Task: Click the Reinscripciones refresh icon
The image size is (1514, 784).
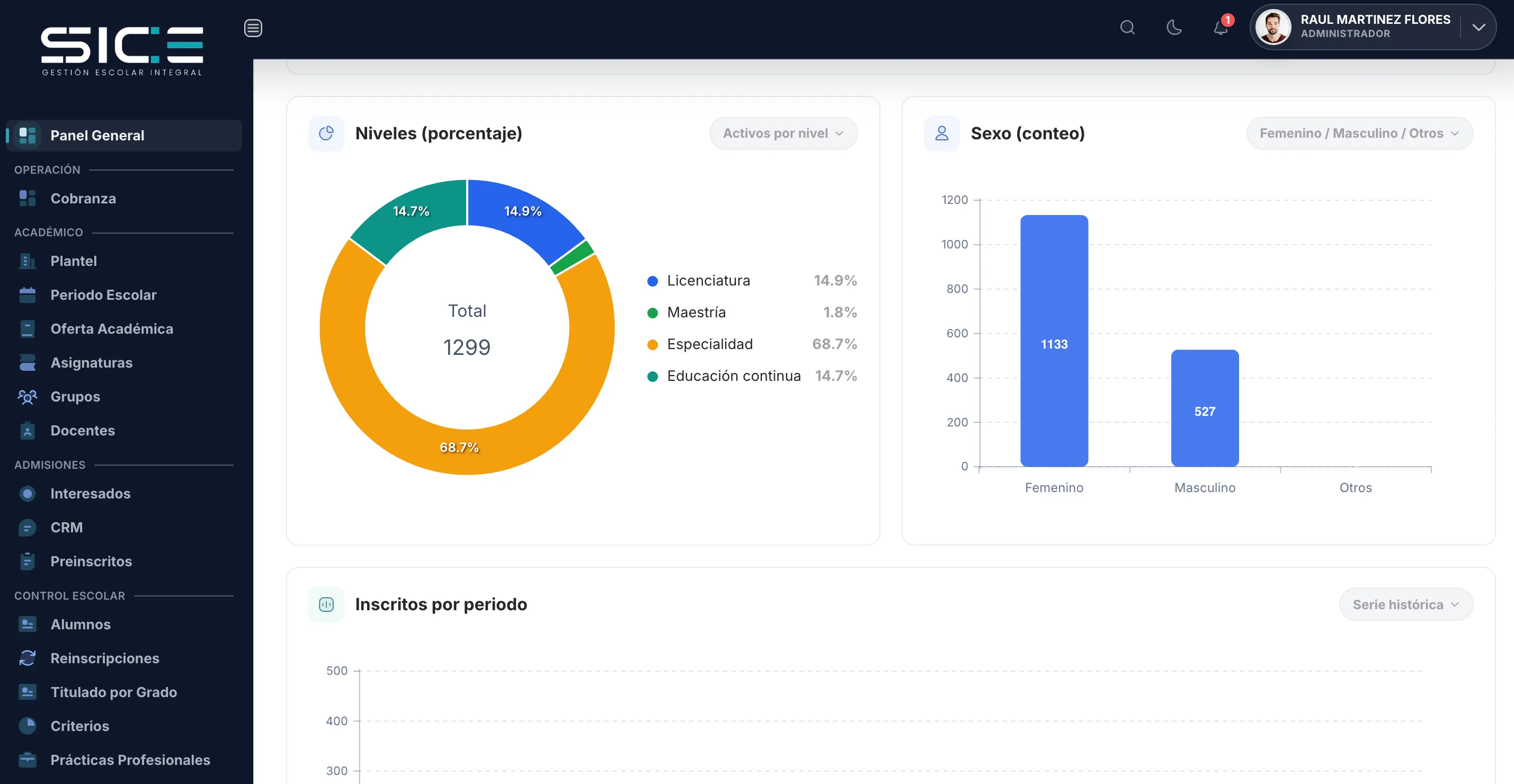Action: click(27, 658)
